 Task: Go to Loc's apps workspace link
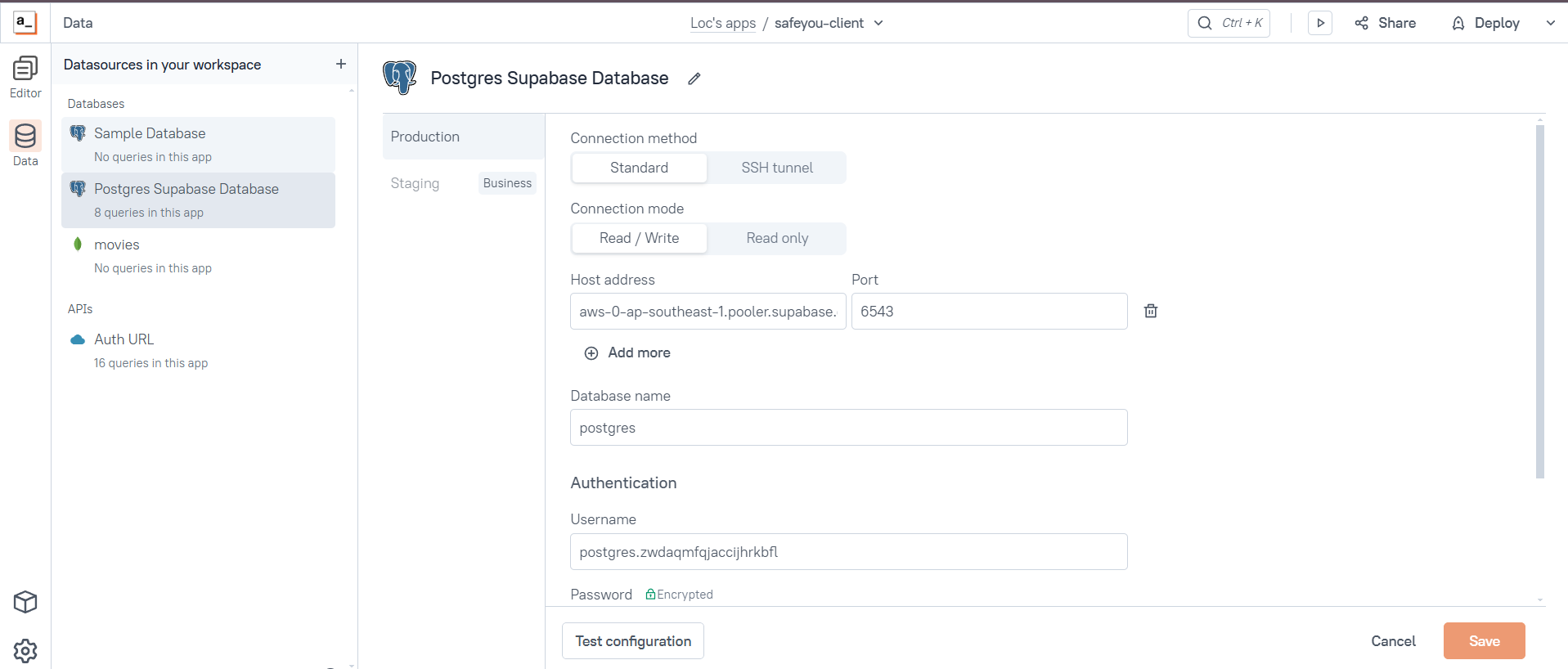click(x=723, y=23)
